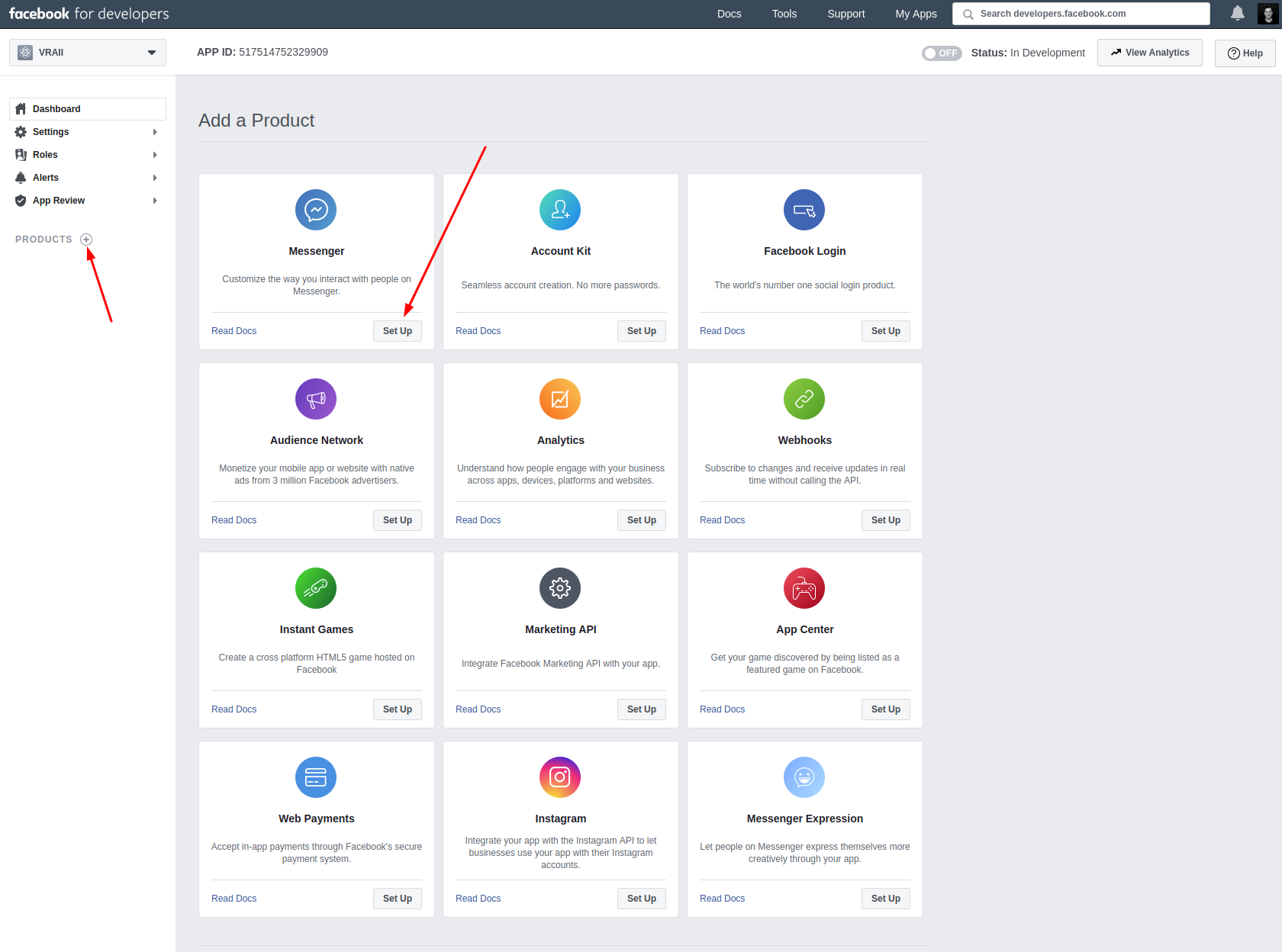Read Docs for Marketing API

pyautogui.click(x=478, y=709)
